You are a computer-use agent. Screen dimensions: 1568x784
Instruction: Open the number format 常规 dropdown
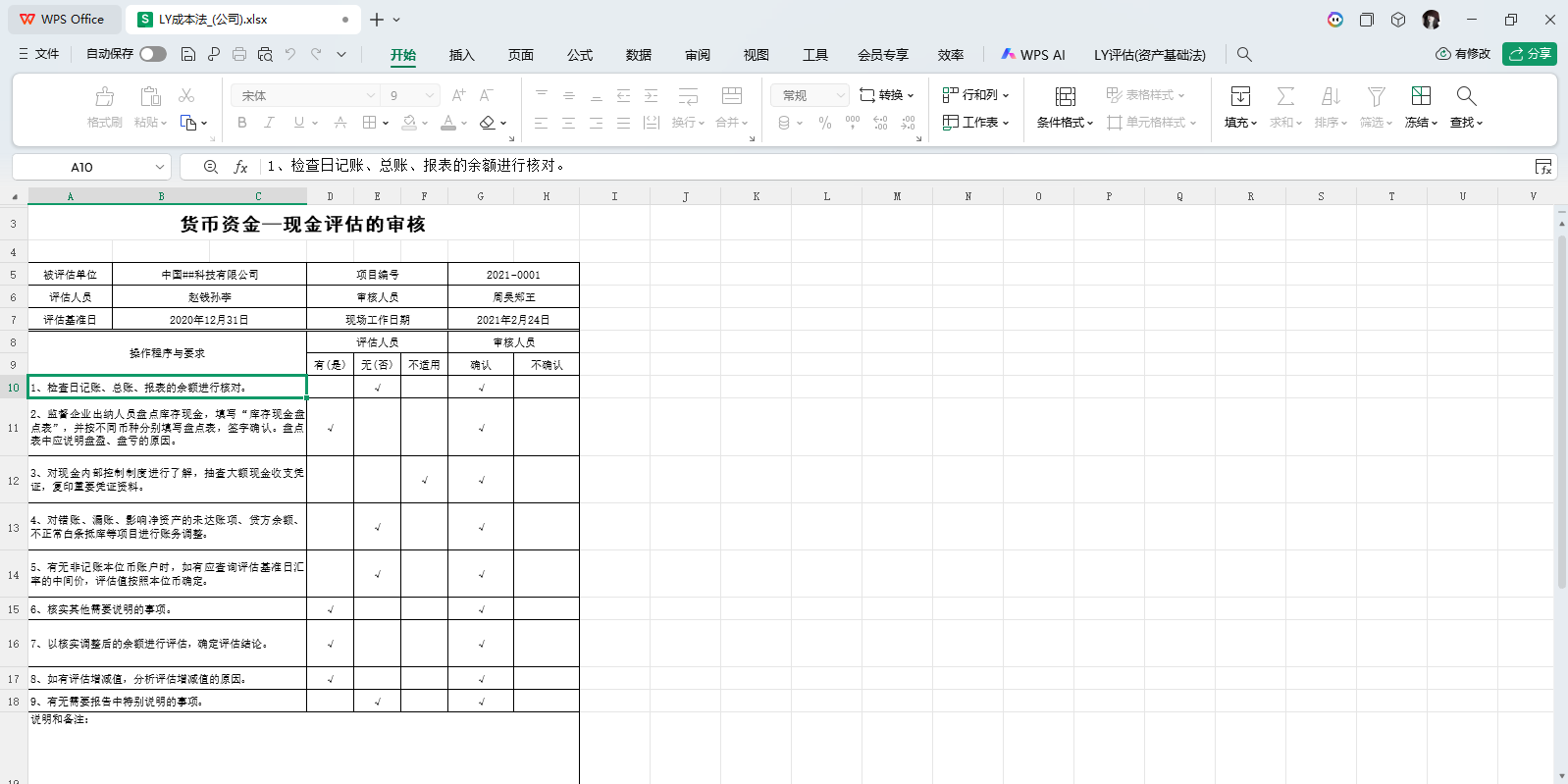(840, 95)
